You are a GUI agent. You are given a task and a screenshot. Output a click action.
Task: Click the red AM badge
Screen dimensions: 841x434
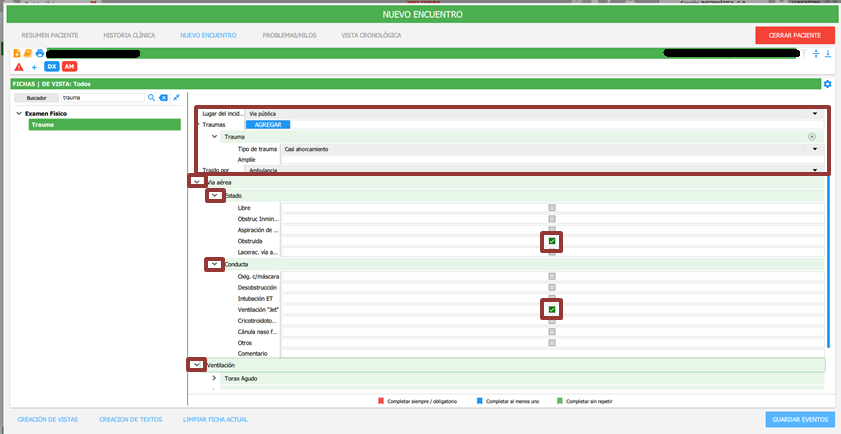69,66
